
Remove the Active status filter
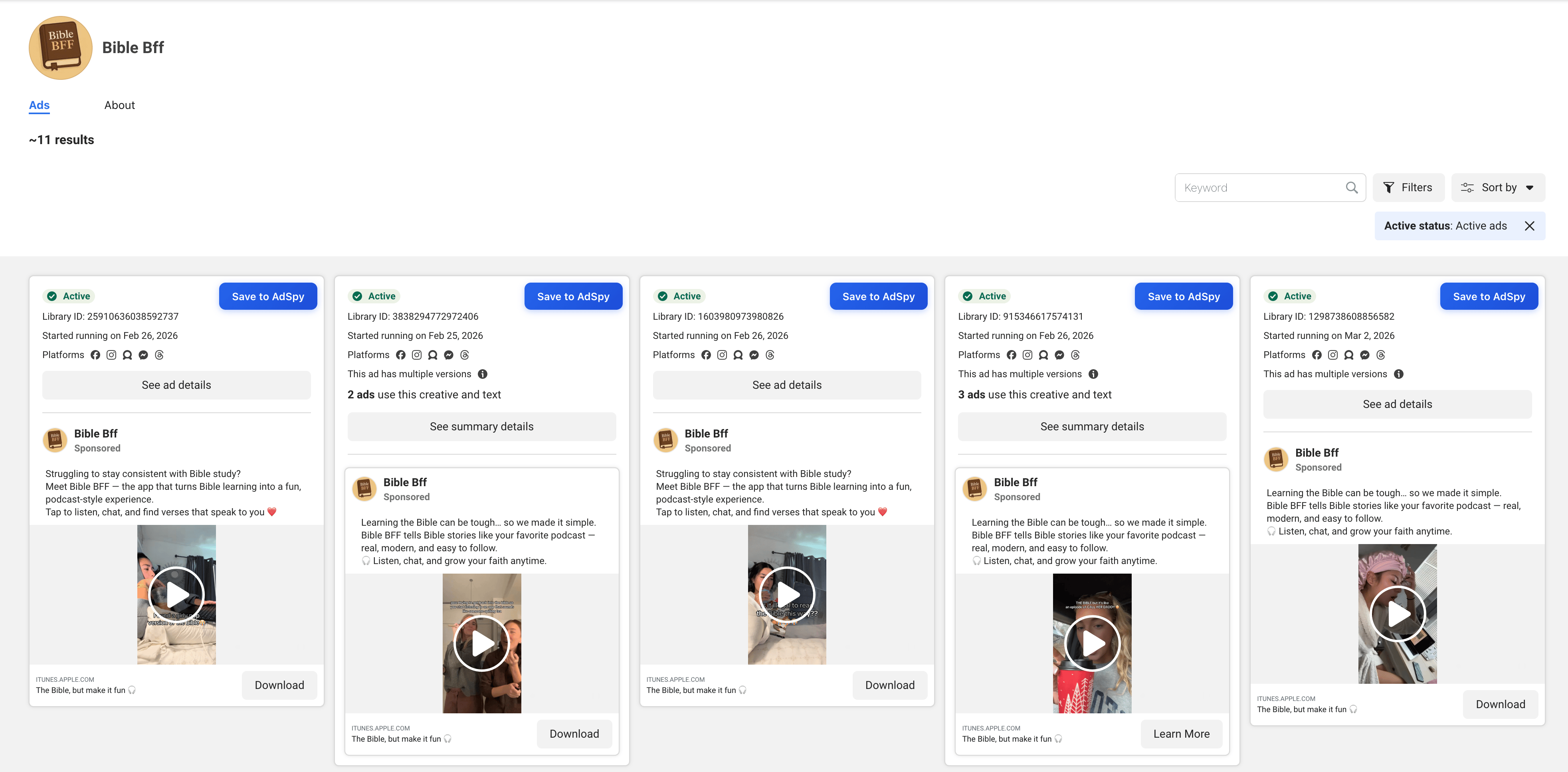pyautogui.click(x=1530, y=226)
